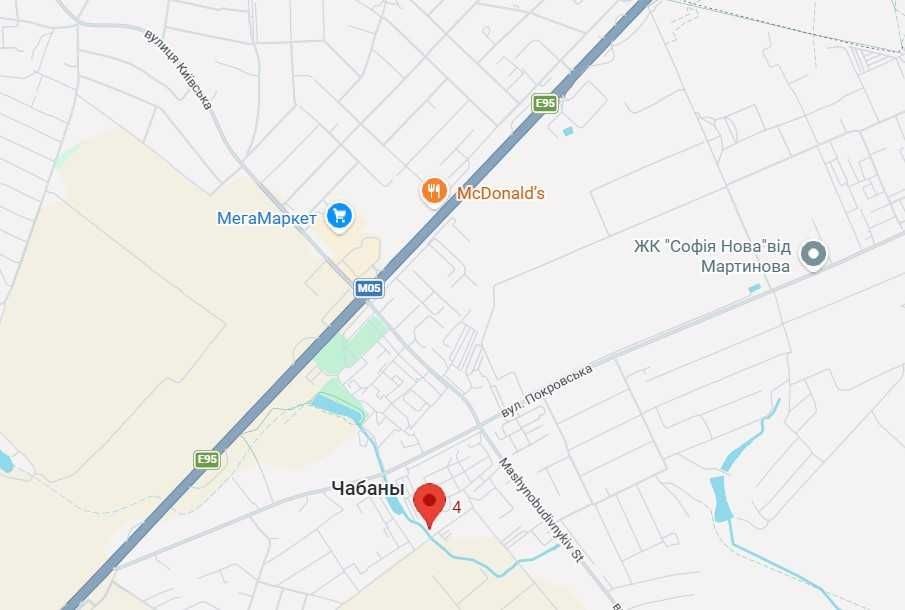The width and height of the screenshot is (905, 610).
Task: Open ЖК "Софія Нова" від Мартинова label
Action: coord(712,256)
